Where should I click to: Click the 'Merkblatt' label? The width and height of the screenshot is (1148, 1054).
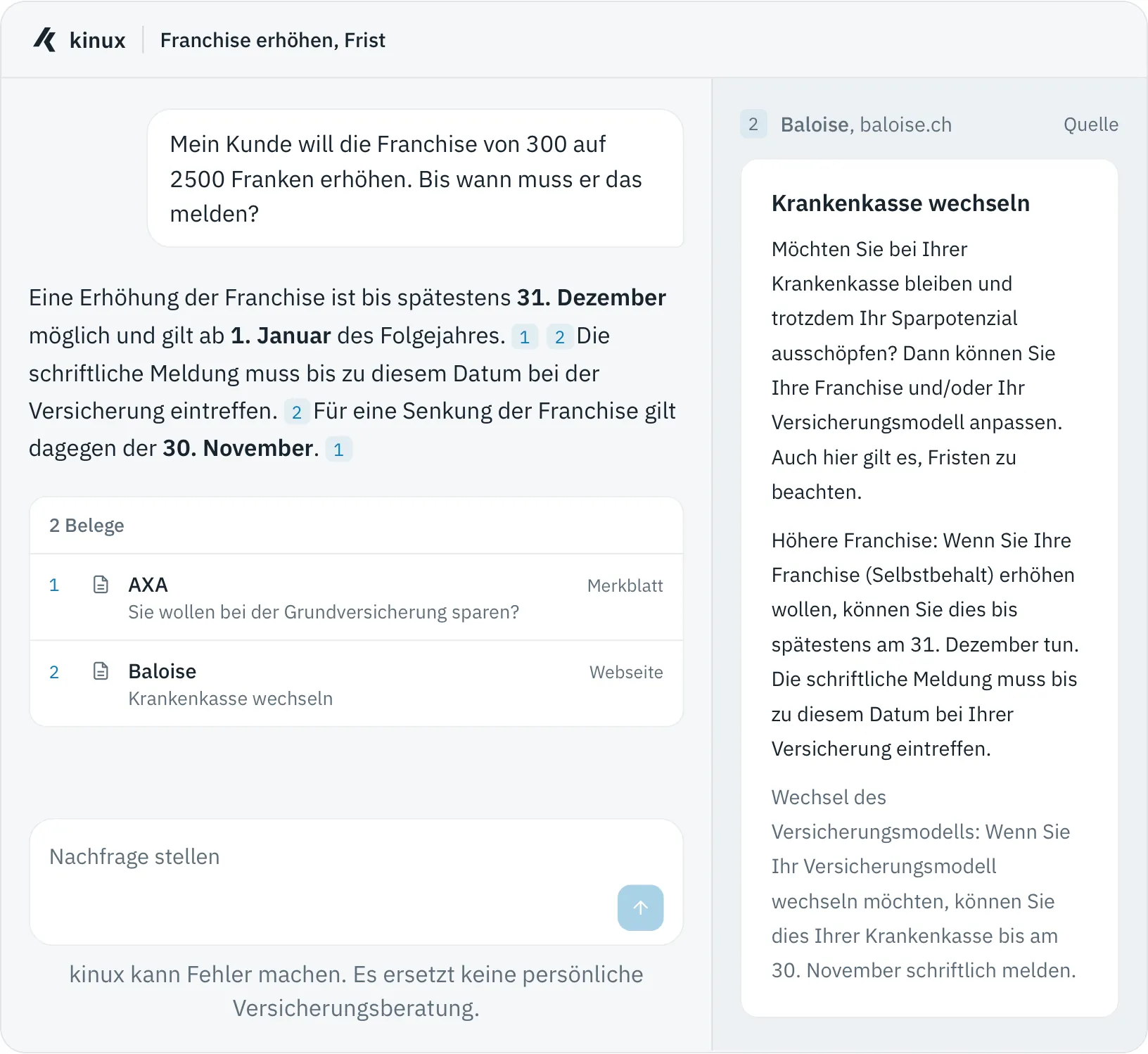(625, 585)
